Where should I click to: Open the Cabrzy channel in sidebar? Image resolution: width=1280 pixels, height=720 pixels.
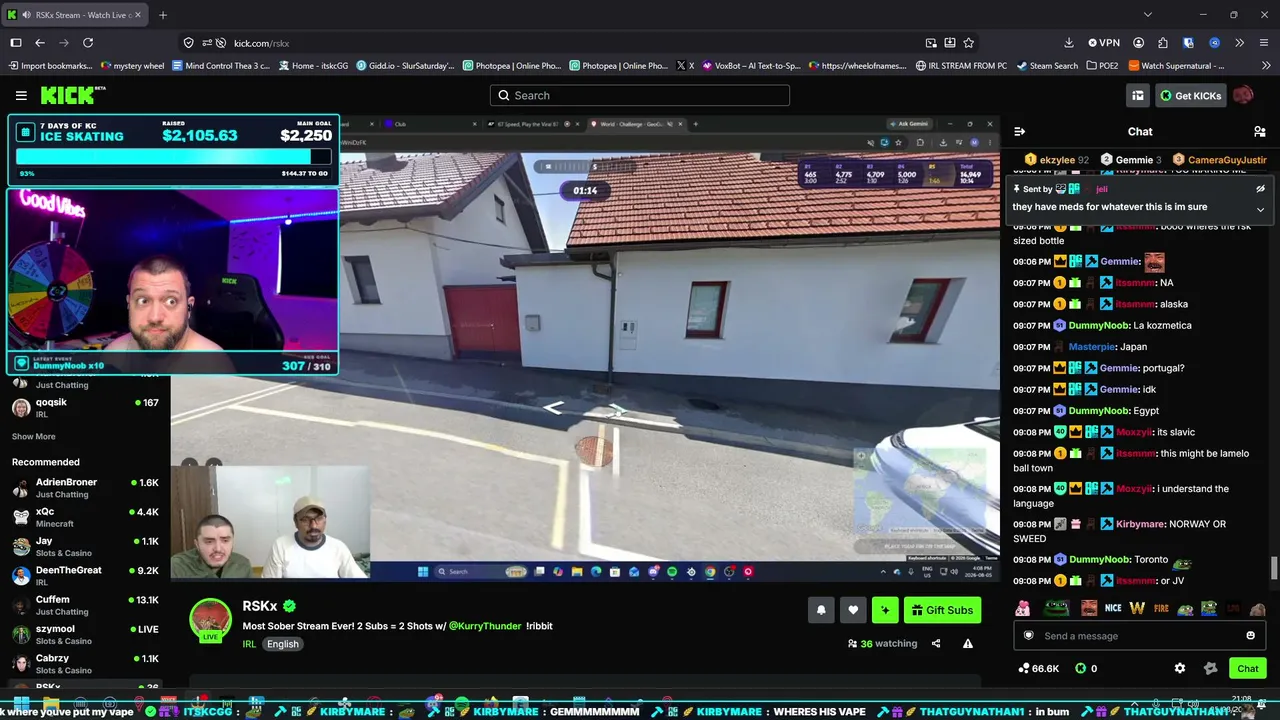click(x=85, y=664)
